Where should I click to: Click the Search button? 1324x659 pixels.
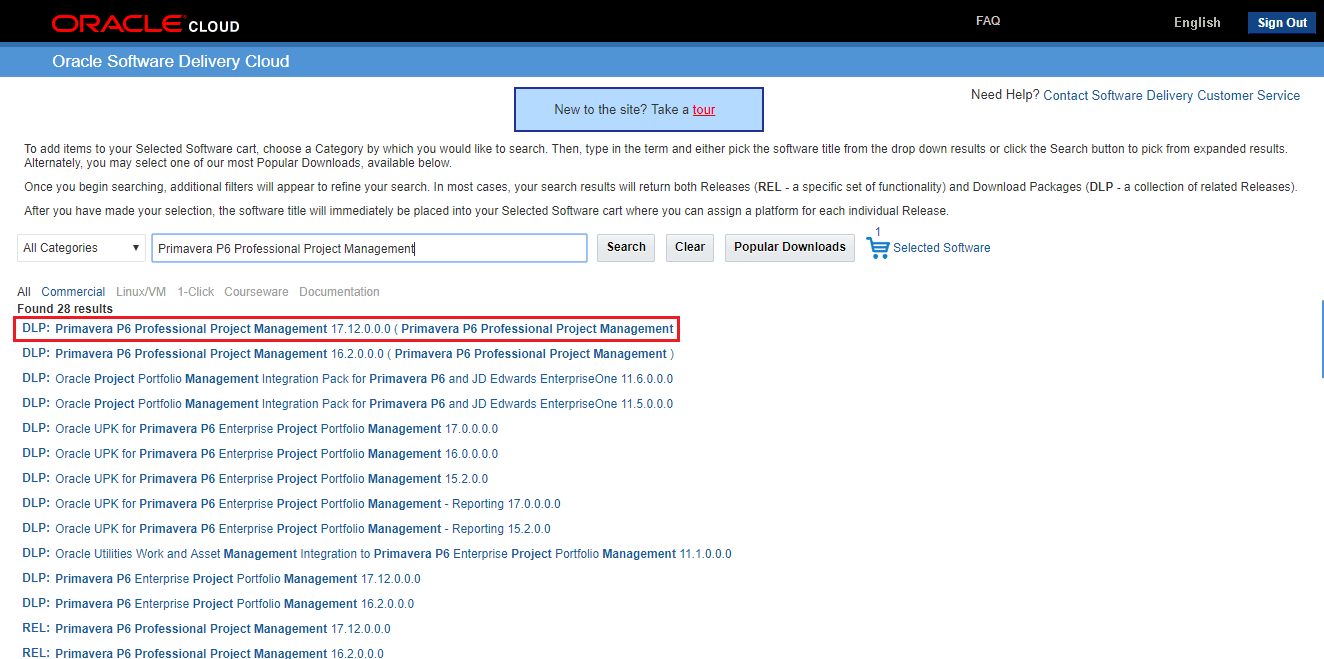(x=626, y=247)
